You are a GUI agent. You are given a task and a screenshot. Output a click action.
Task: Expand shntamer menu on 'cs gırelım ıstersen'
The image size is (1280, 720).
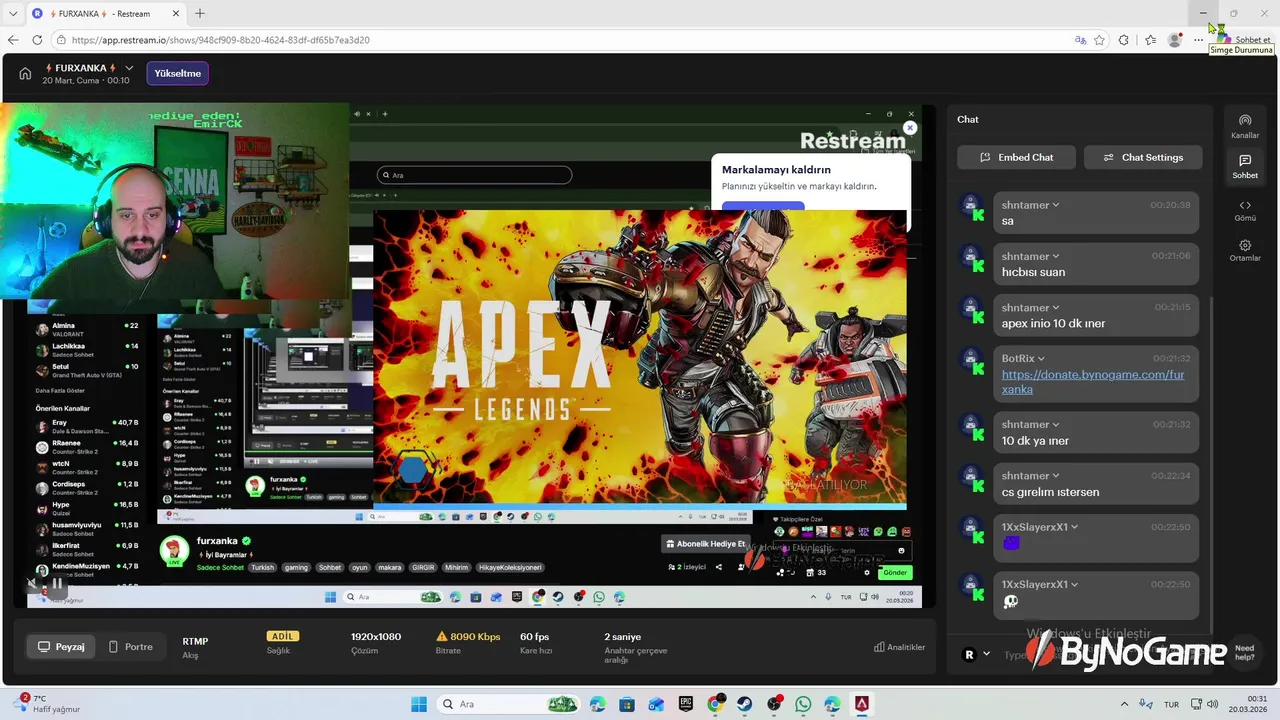[x=1056, y=476]
